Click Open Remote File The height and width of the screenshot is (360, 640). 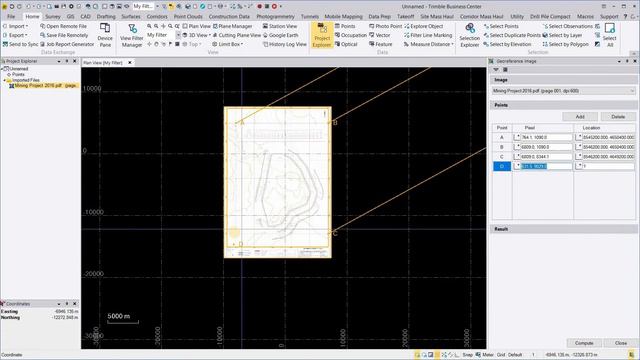(x=63, y=26)
